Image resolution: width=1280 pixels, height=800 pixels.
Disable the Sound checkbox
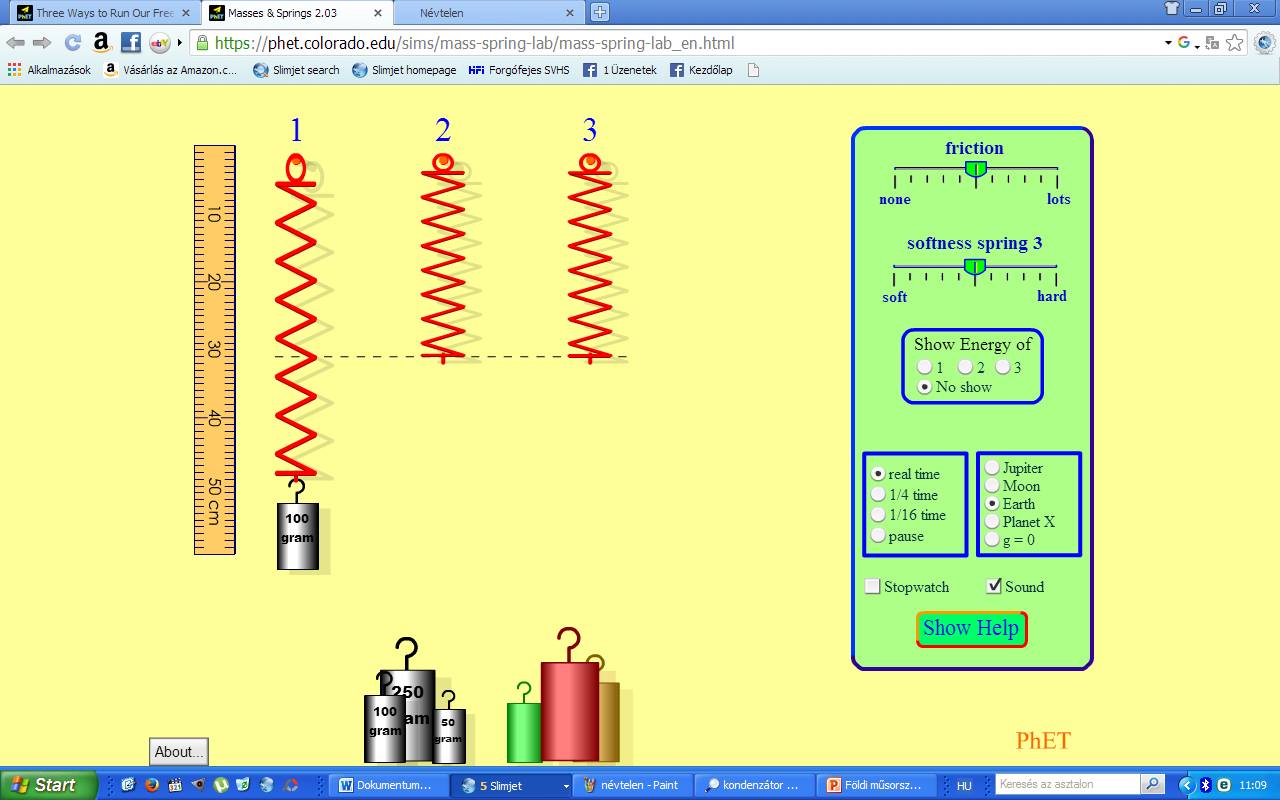click(993, 587)
